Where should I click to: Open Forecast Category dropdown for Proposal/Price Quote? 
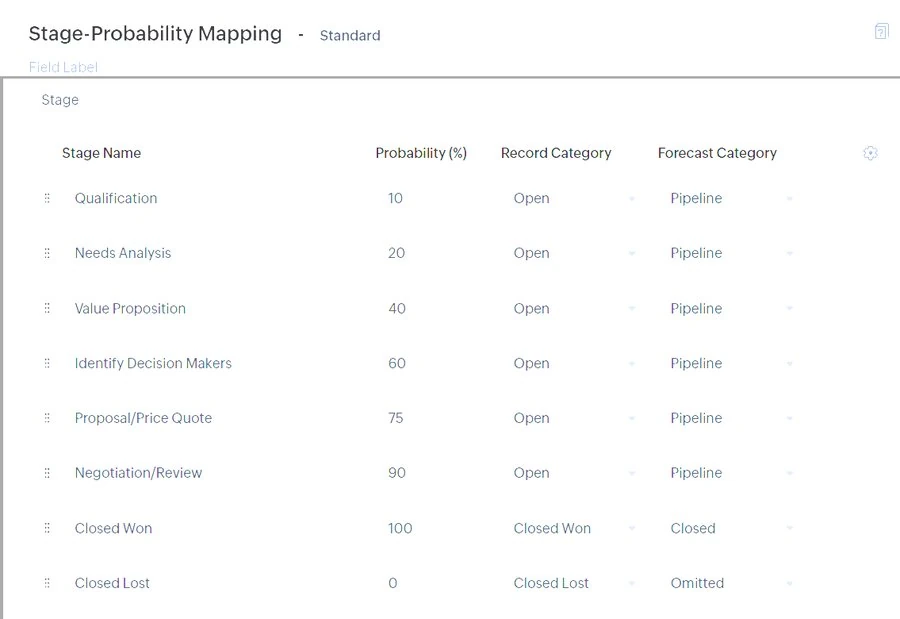click(731, 418)
